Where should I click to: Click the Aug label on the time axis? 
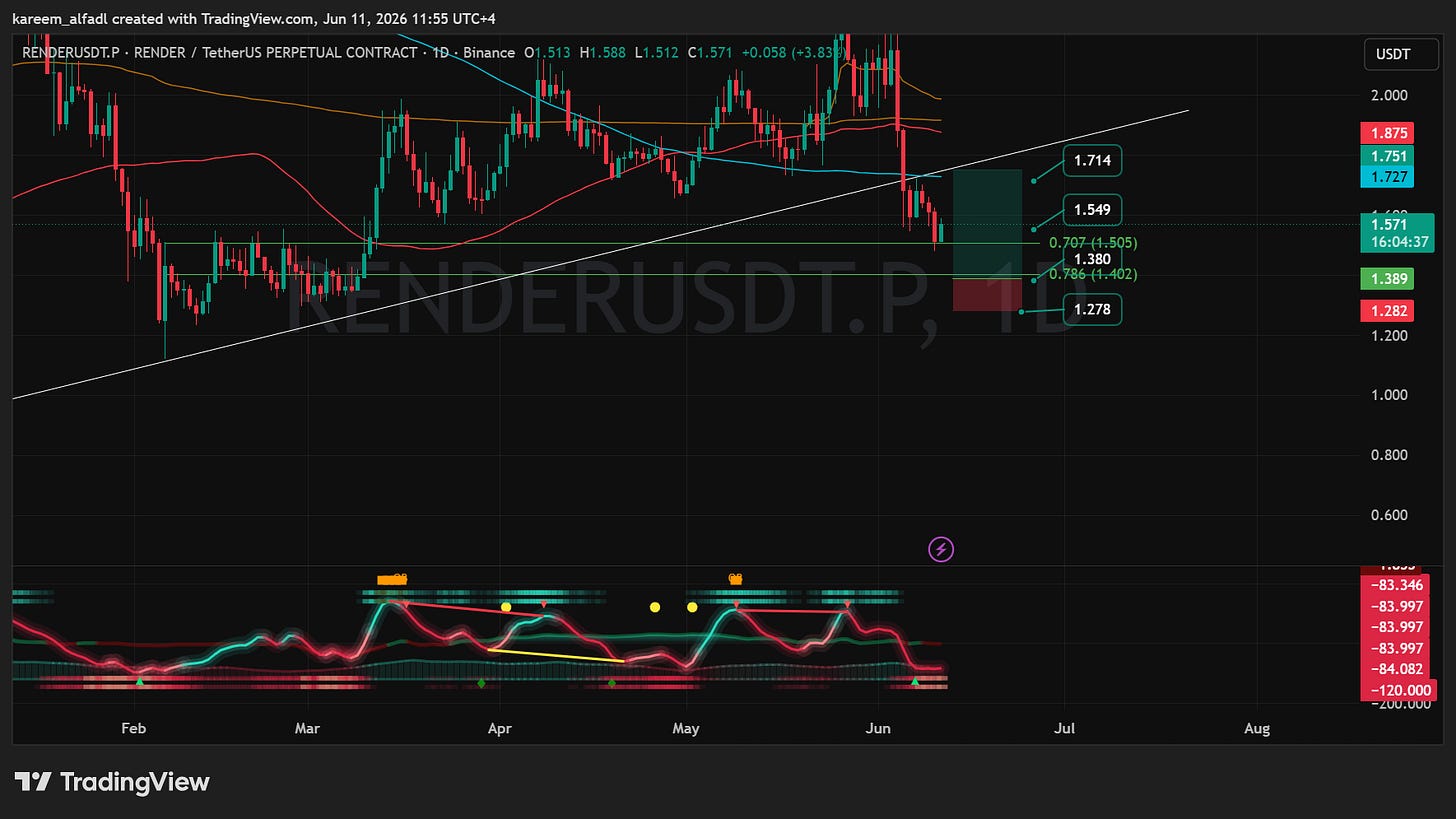tap(1257, 729)
